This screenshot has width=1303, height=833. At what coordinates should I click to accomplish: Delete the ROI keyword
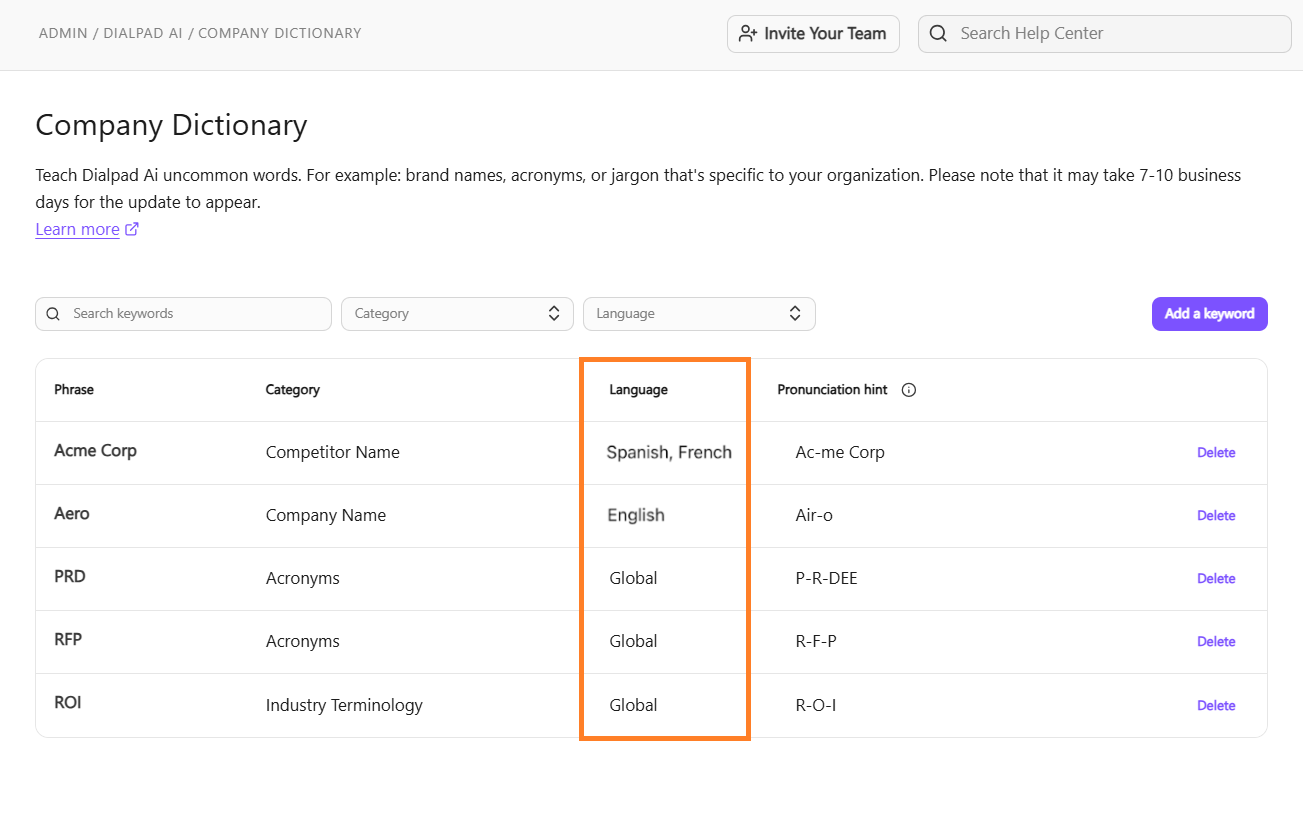click(1216, 706)
